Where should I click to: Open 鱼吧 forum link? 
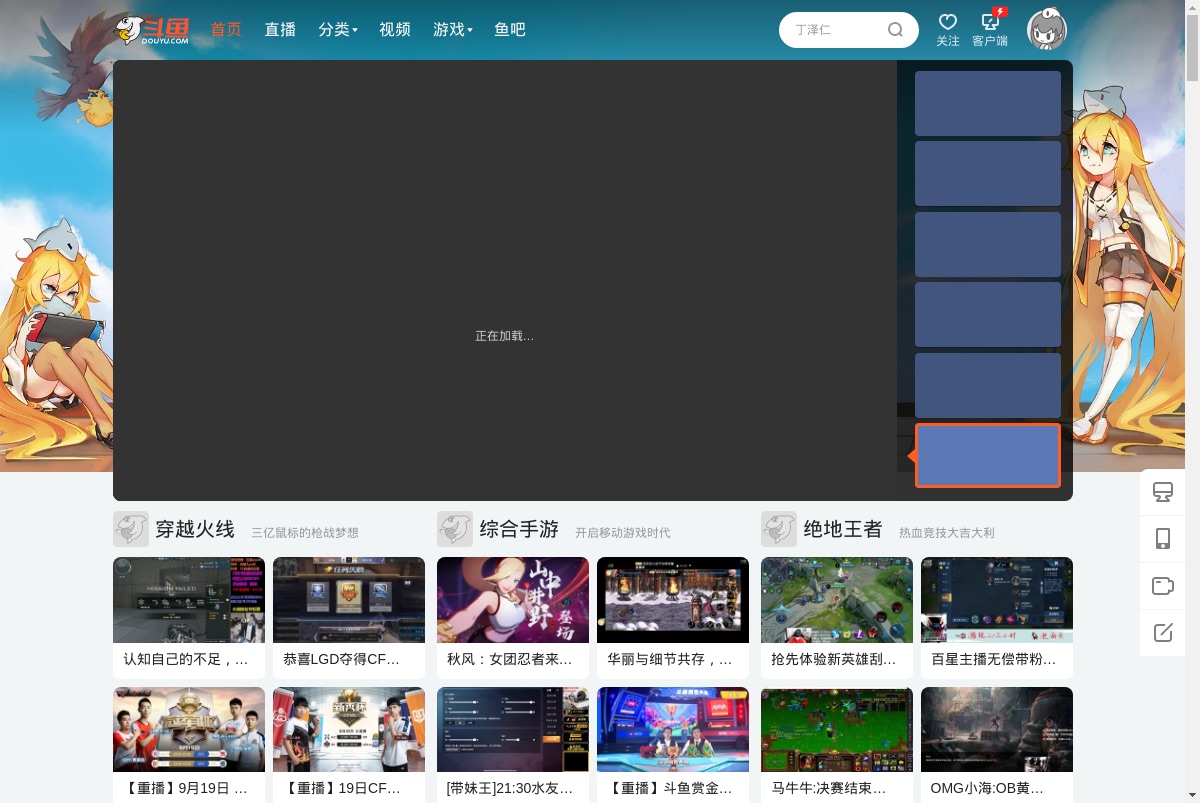(510, 30)
